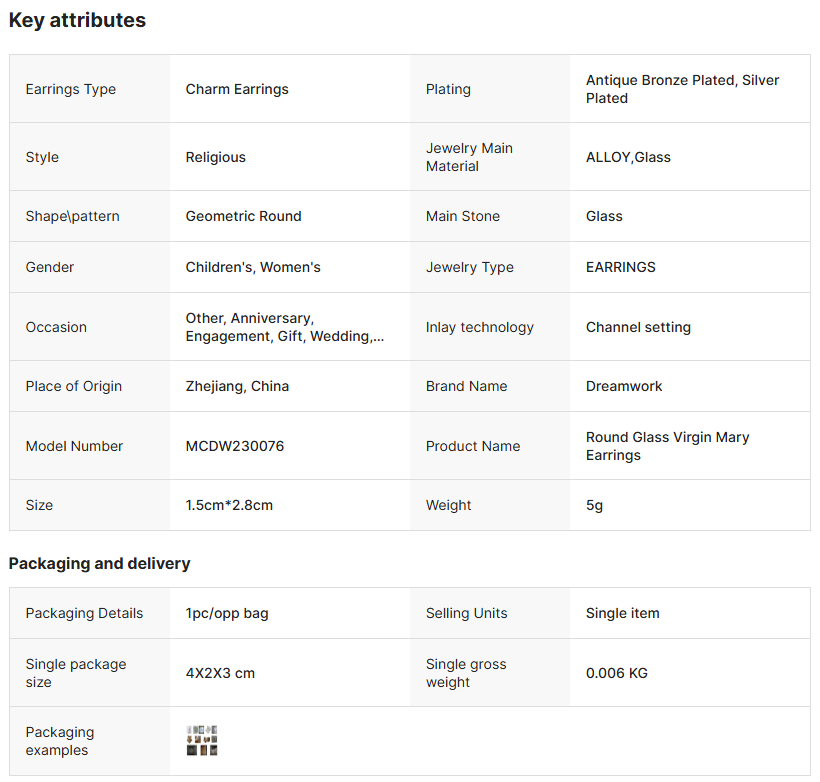Viewport: 820px width, 782px height.
Task: Click the Dreamwork brand name value
Action: click(x=624, y=386)
